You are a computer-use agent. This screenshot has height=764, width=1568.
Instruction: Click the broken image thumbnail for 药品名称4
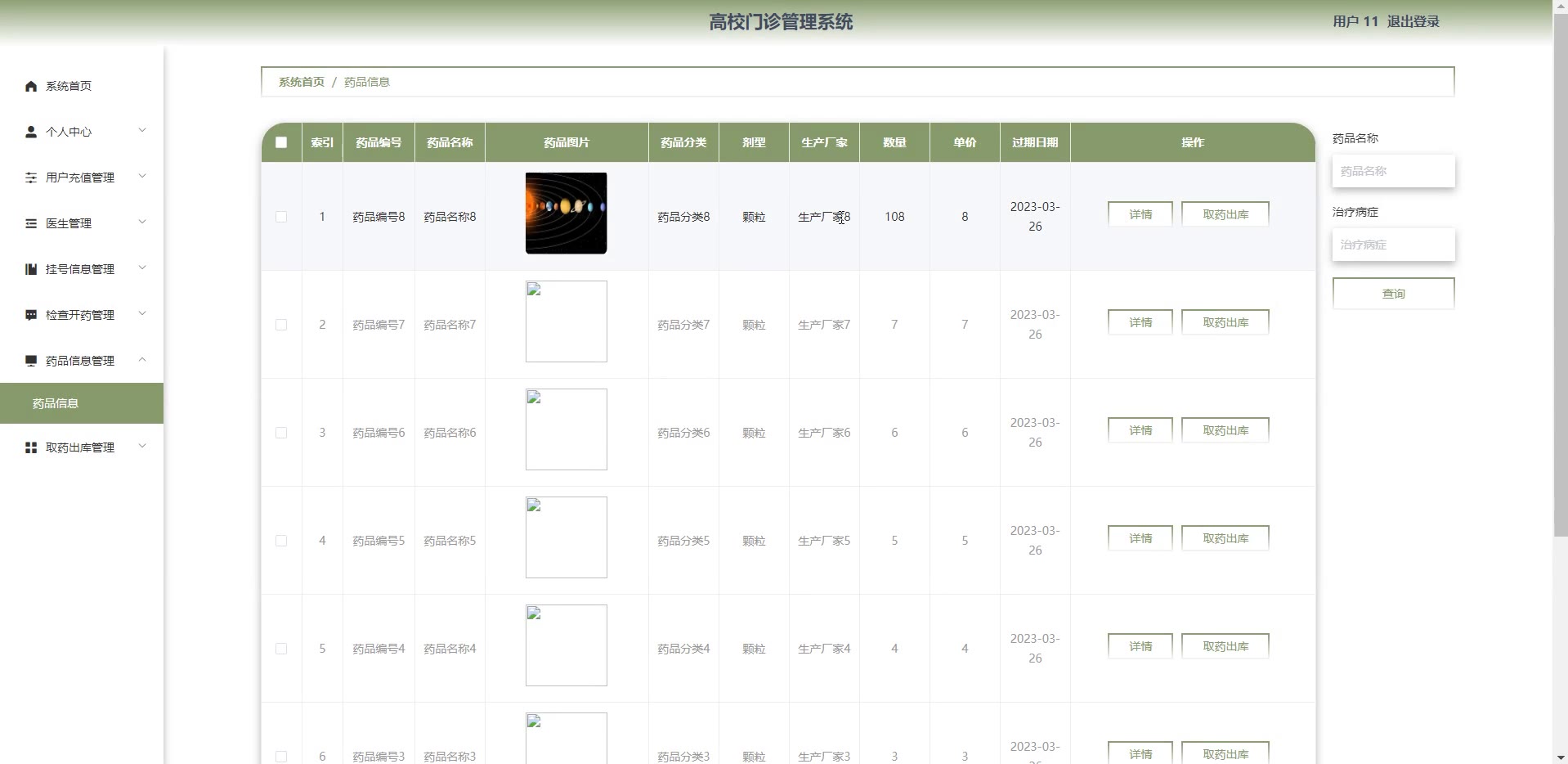point(567,645)
